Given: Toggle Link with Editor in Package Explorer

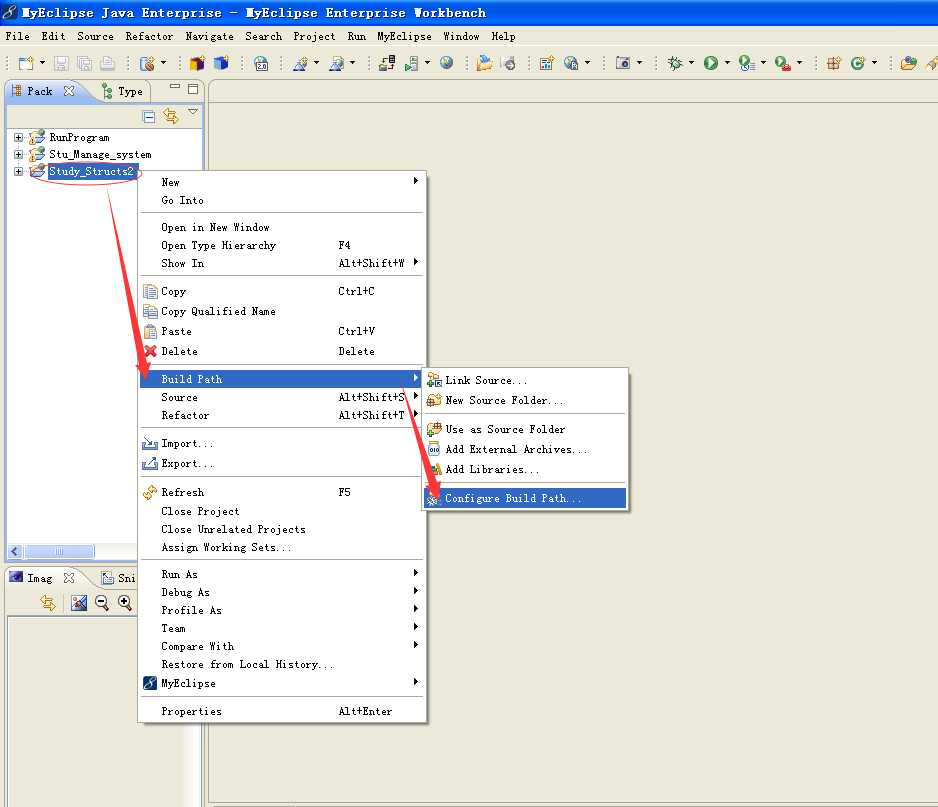Looking at the screenshot, I should (171, 116).
